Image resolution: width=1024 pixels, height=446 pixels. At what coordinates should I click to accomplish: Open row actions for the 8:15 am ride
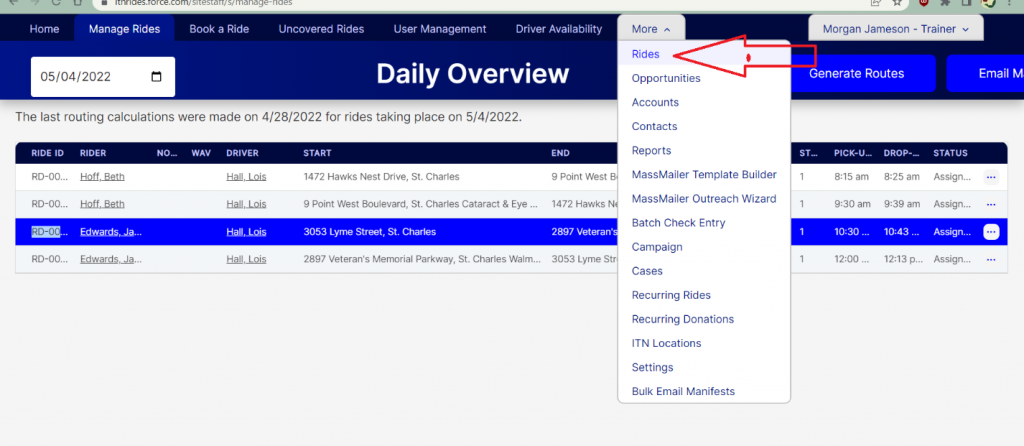[991, 177]
